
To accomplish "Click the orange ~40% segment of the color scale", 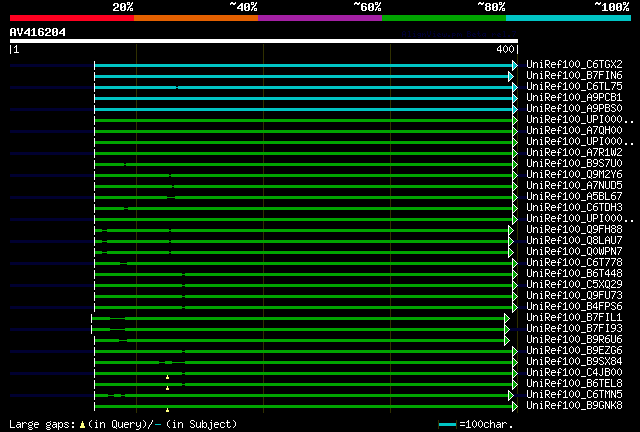I will (x=196, y=18).
